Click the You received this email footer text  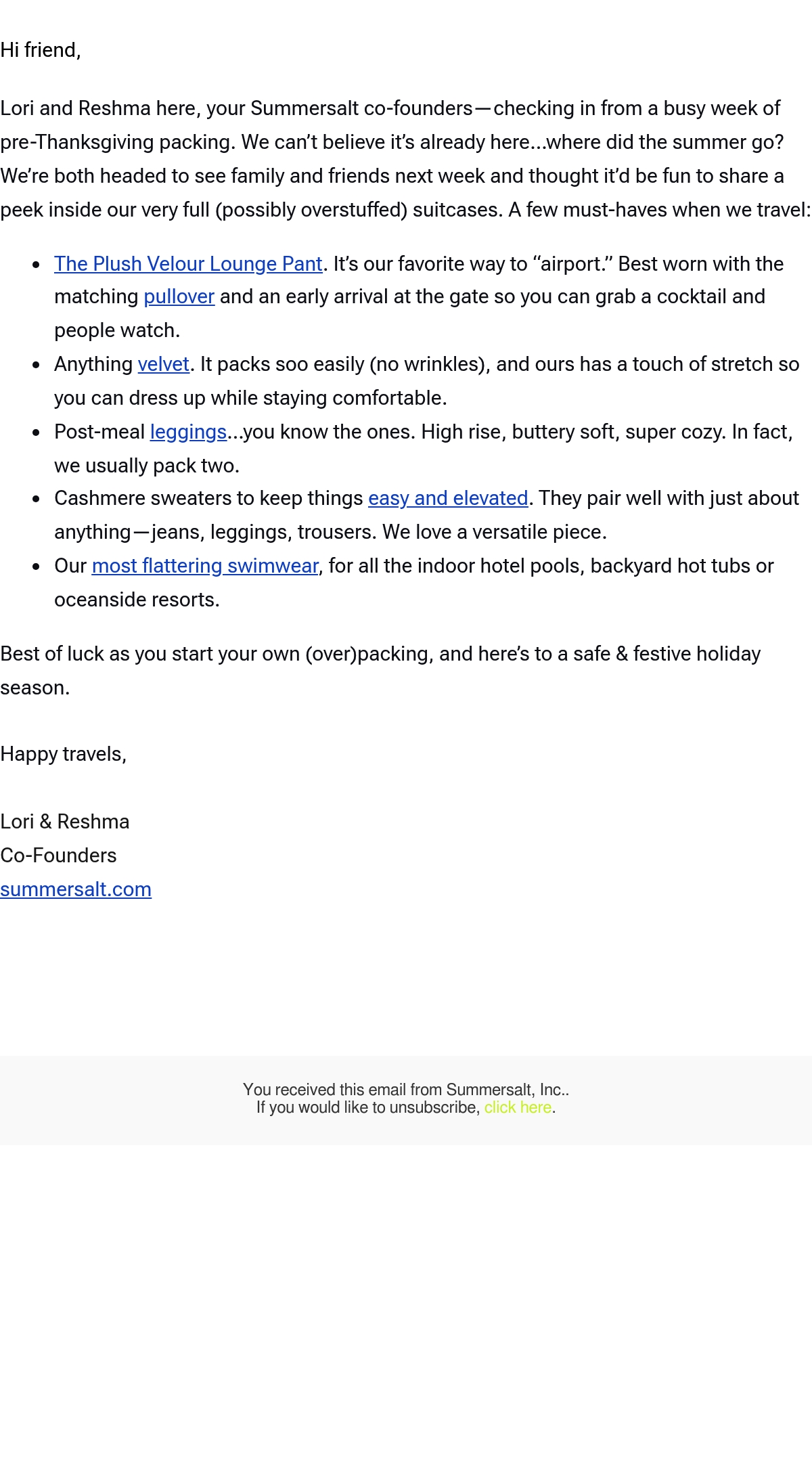click(x=406, y=1090)
